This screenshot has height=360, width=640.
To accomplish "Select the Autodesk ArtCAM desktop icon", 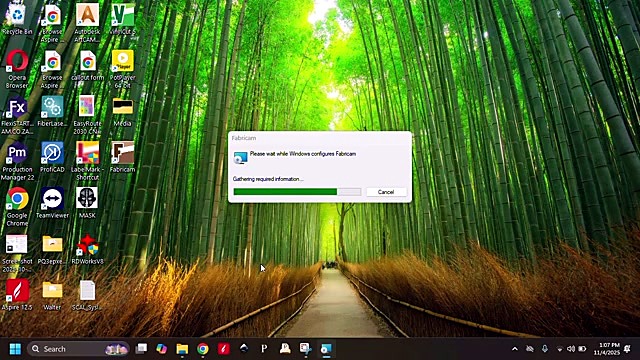I will [87, 22].
